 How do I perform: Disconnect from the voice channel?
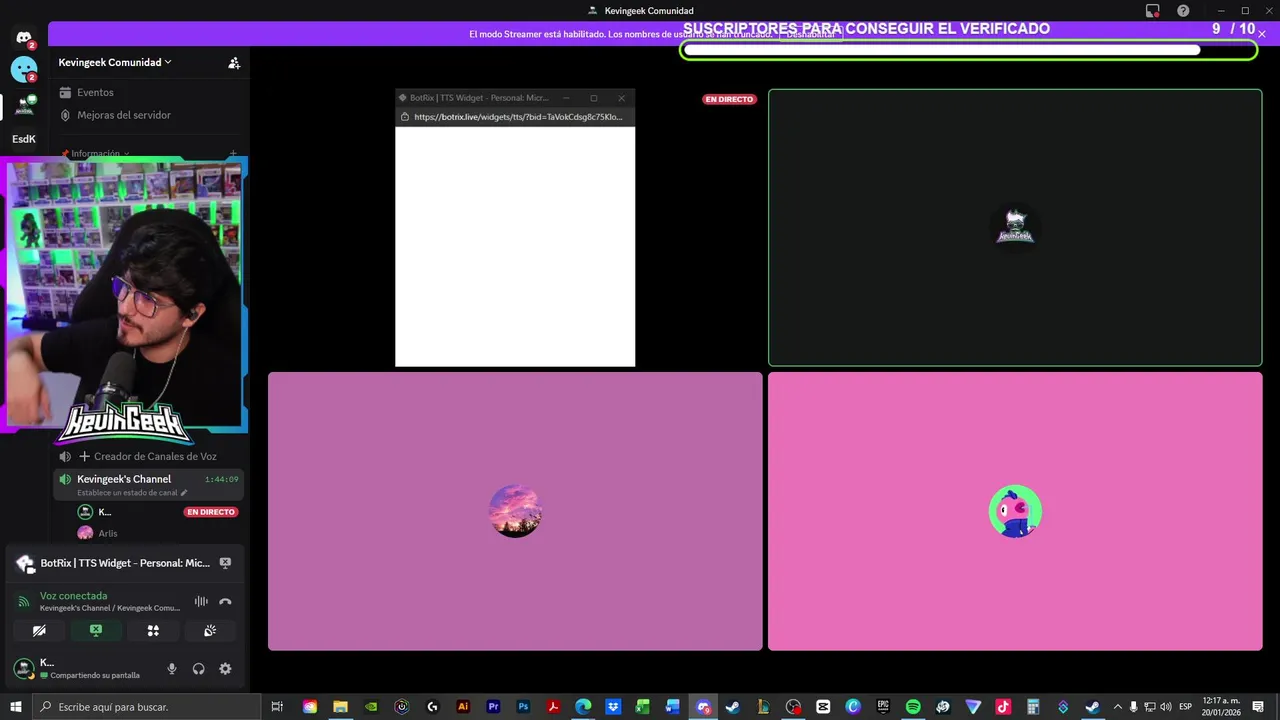point(225,601)
